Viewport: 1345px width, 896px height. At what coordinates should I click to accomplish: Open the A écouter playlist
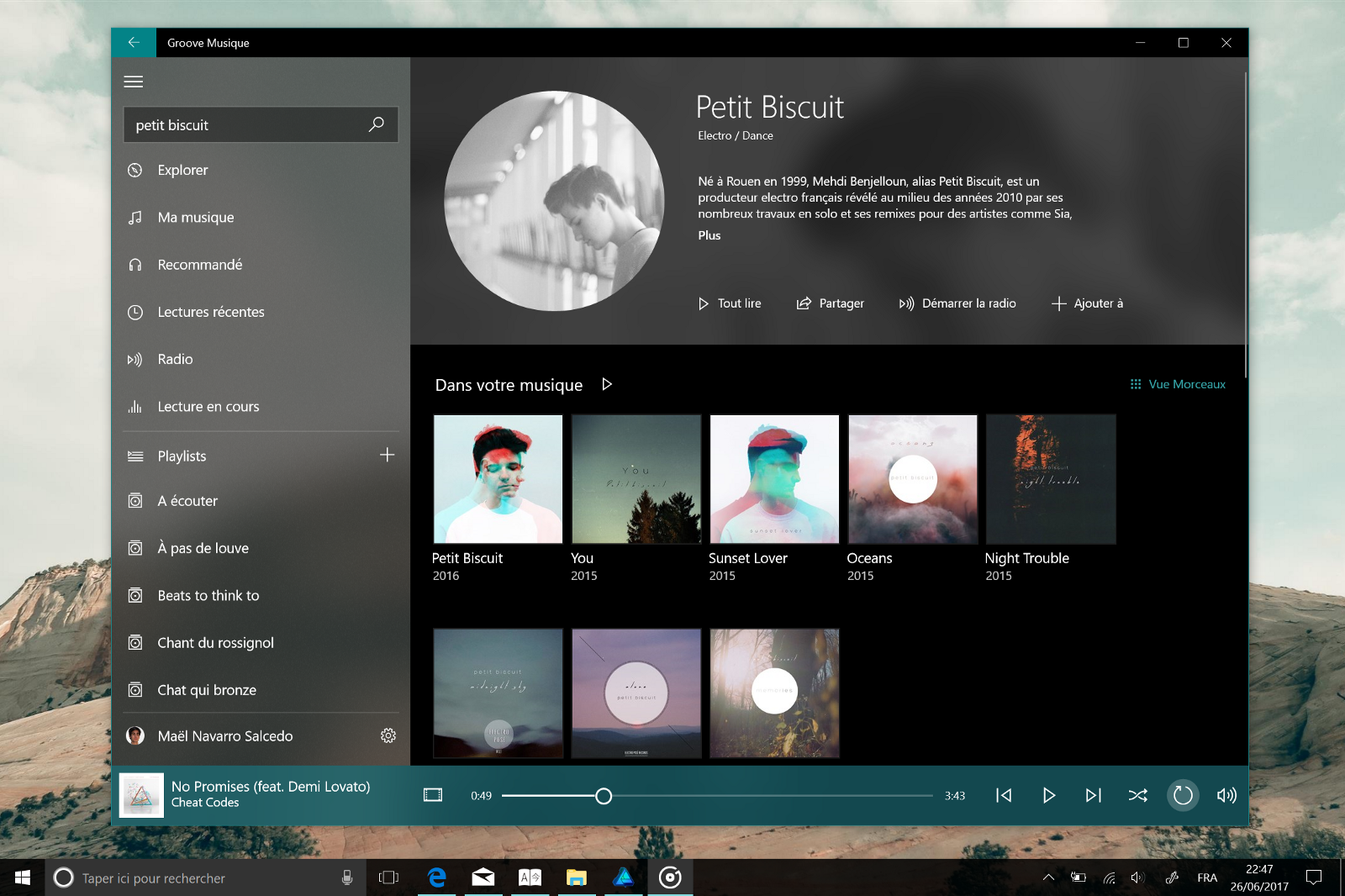pos(261,501)
